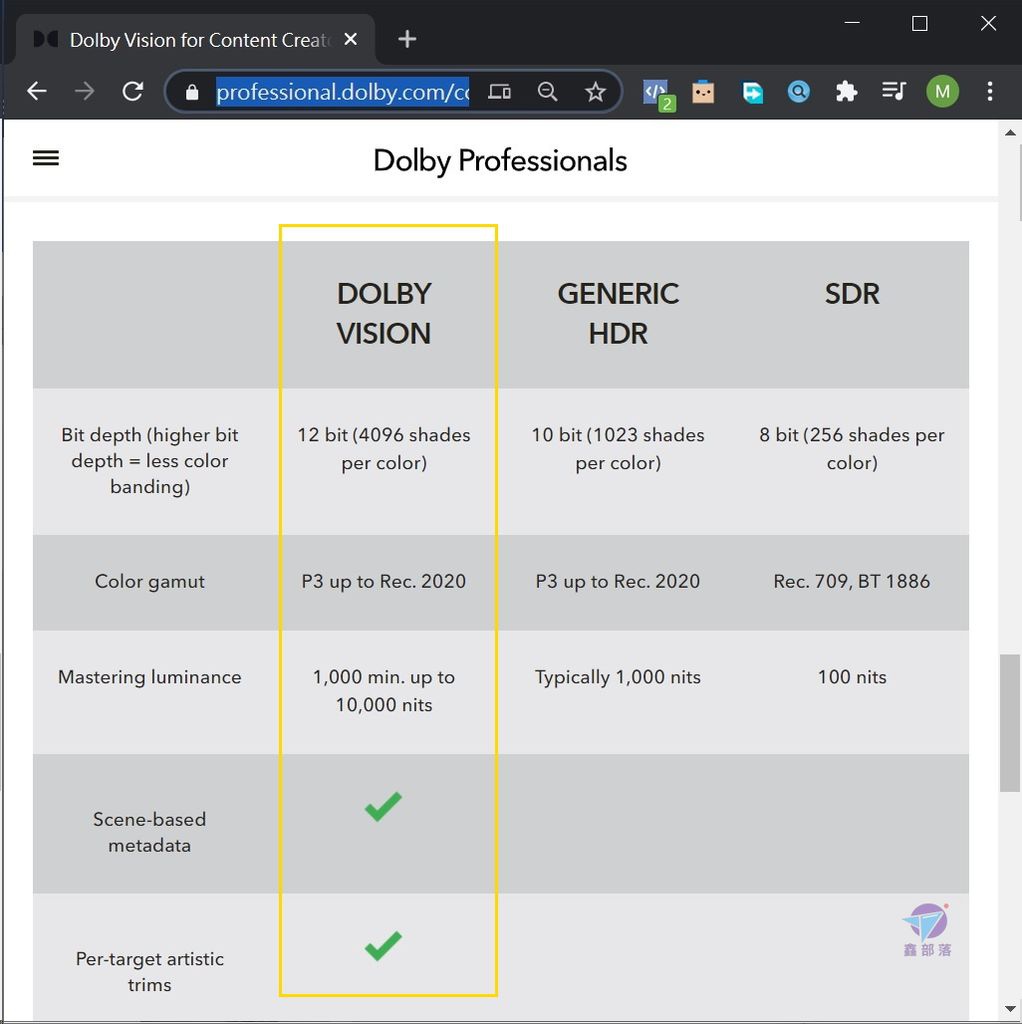
Task: Click the green checkmark for Per-target artistic trims
Action: pos(383,946)
